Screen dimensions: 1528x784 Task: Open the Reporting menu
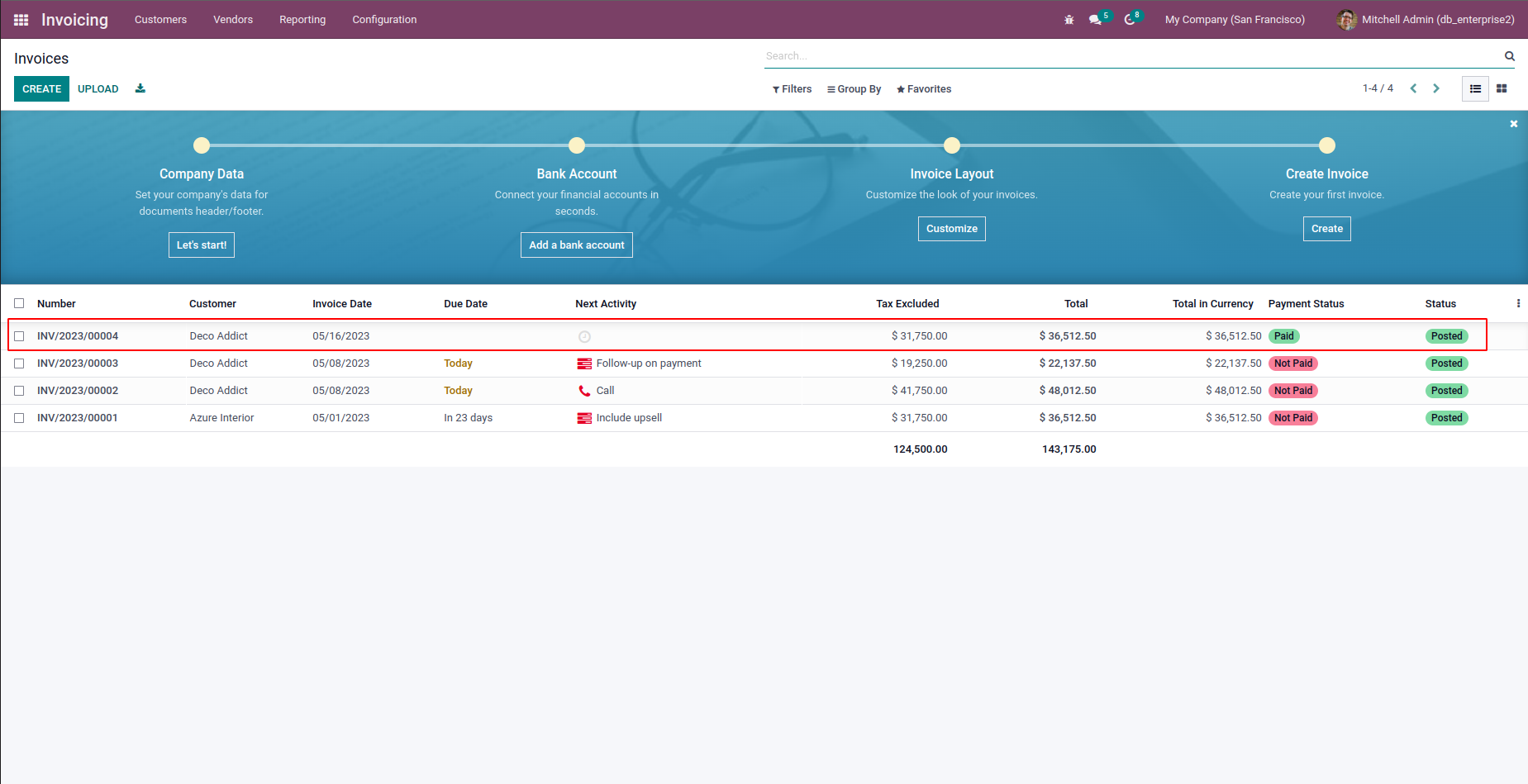coord(302,20)
